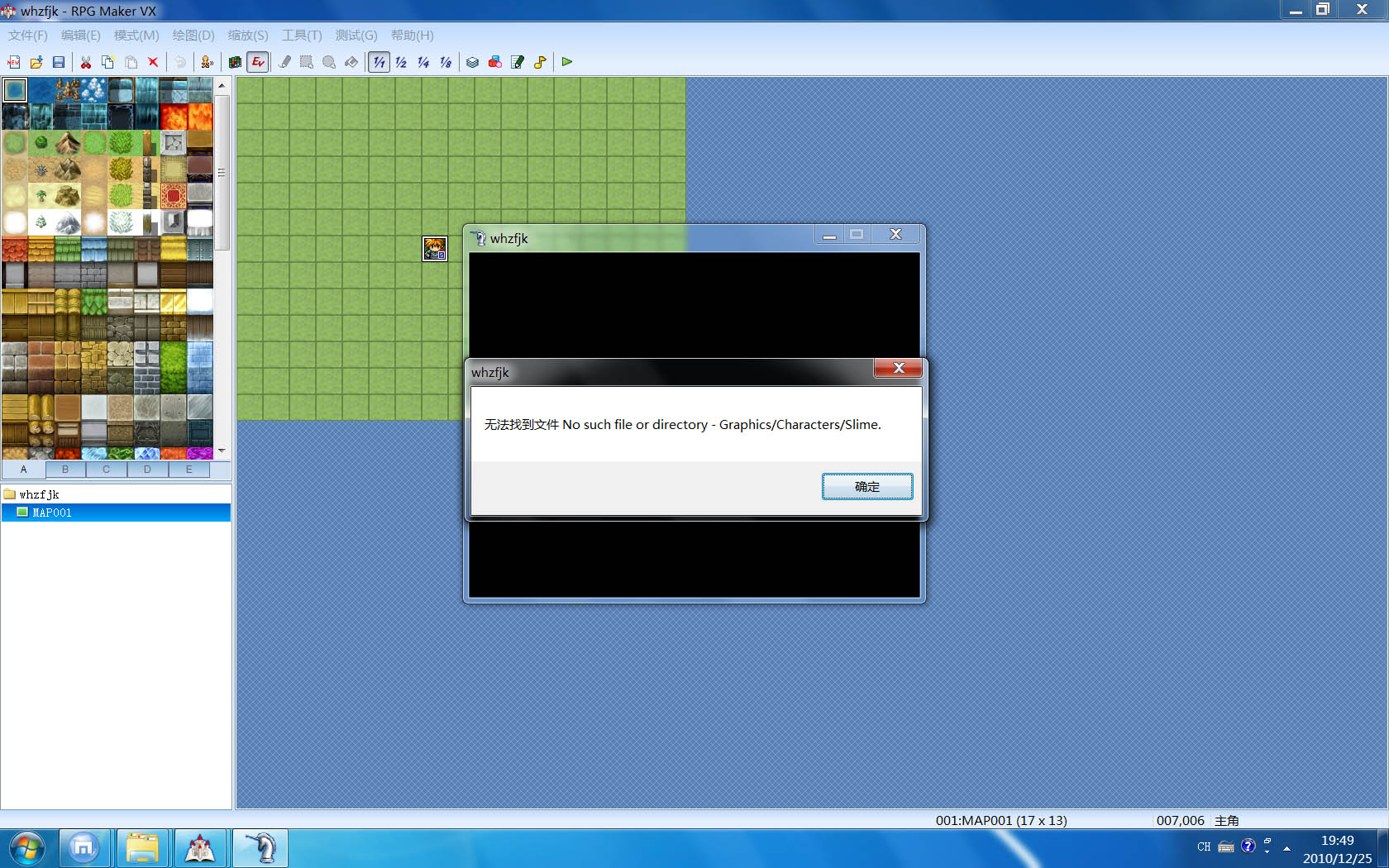Click the Open Project folder icon
The width and height of the screenshot is (1389, 868).
(36, 62)
